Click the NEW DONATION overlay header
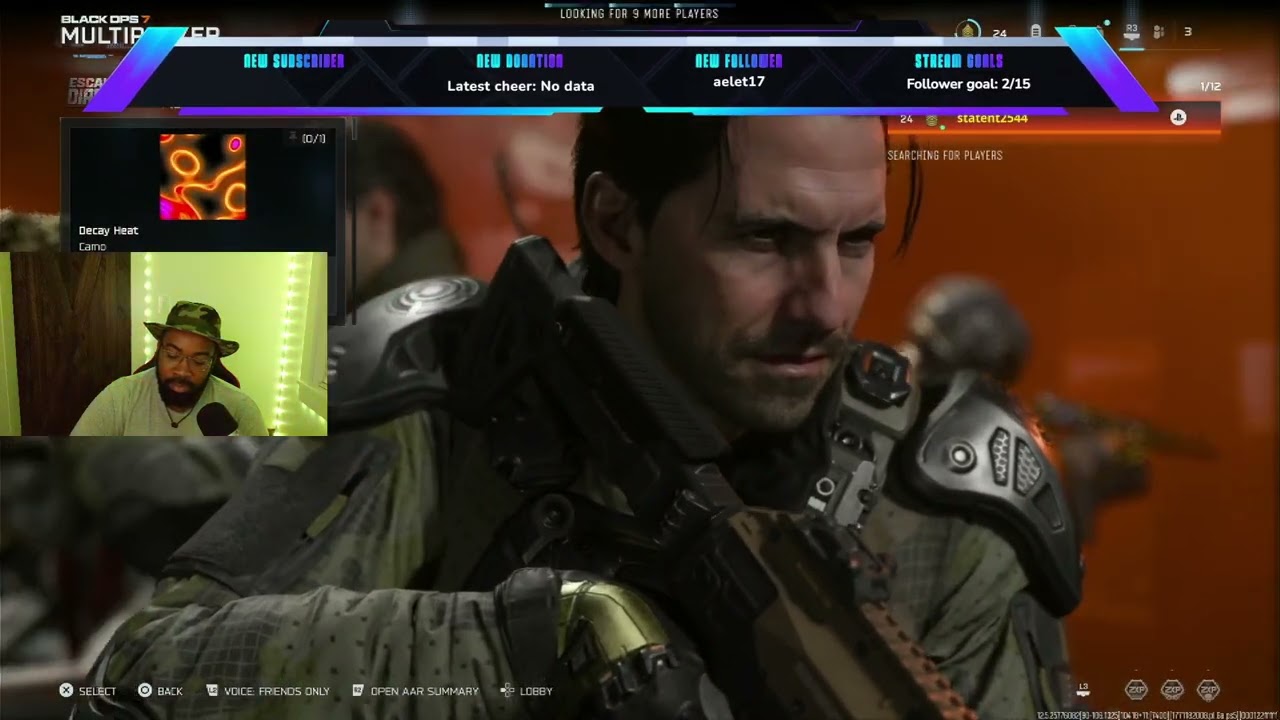 pyautogui.click(x=520, y=61)
